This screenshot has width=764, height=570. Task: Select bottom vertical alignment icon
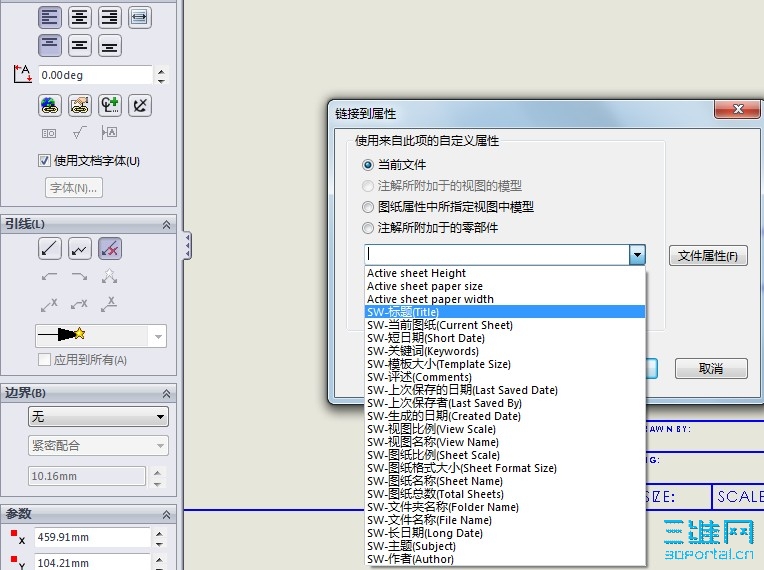pos(110,46)
